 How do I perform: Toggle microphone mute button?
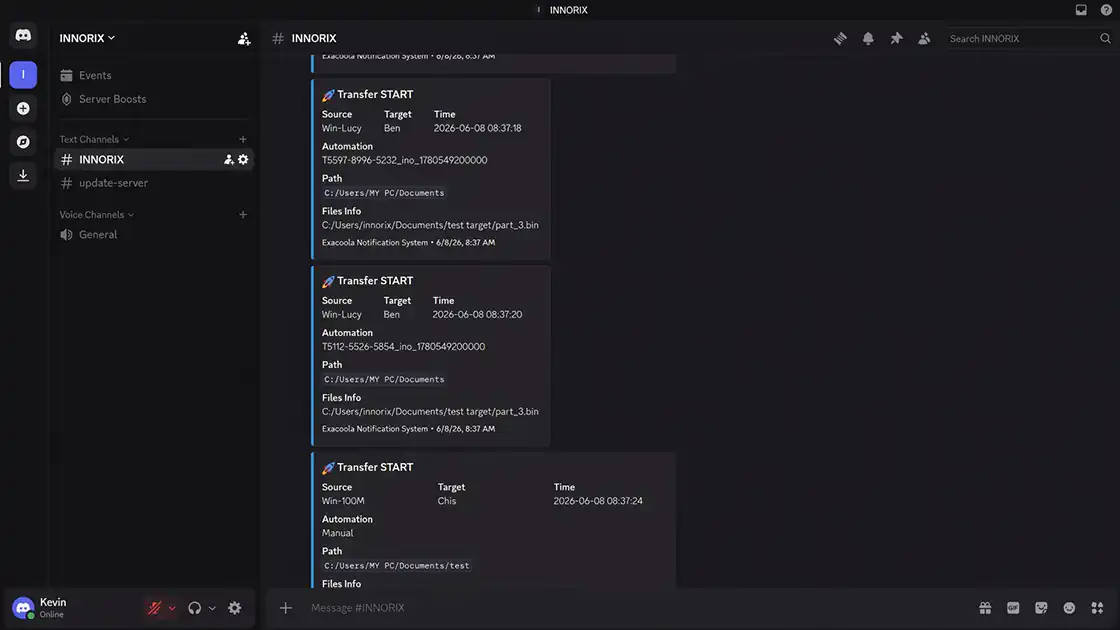point(154,608)
